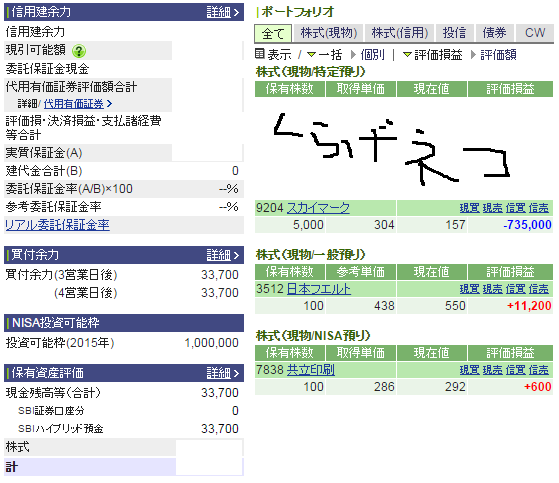The height and width of the screenshot is (483, 559).
Task: Click 現買 for 共立印刷
Action: pos(470,370)
